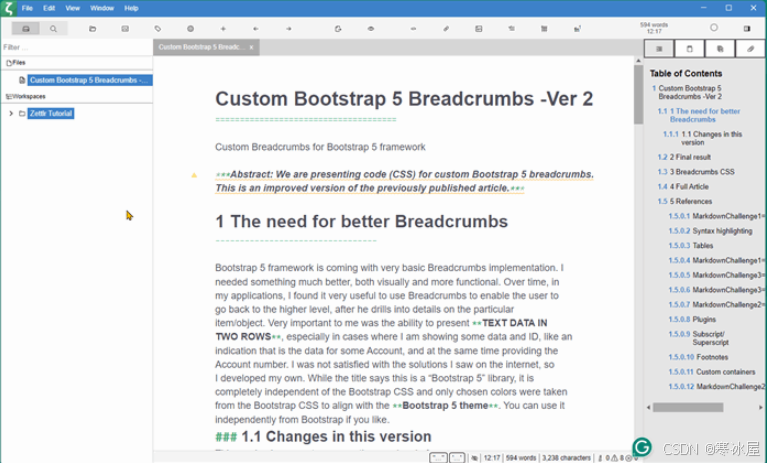Viewport: 767px width, 463px height.
Task: Open Related Files sidebar tab icon
Action: coord(720,49)
